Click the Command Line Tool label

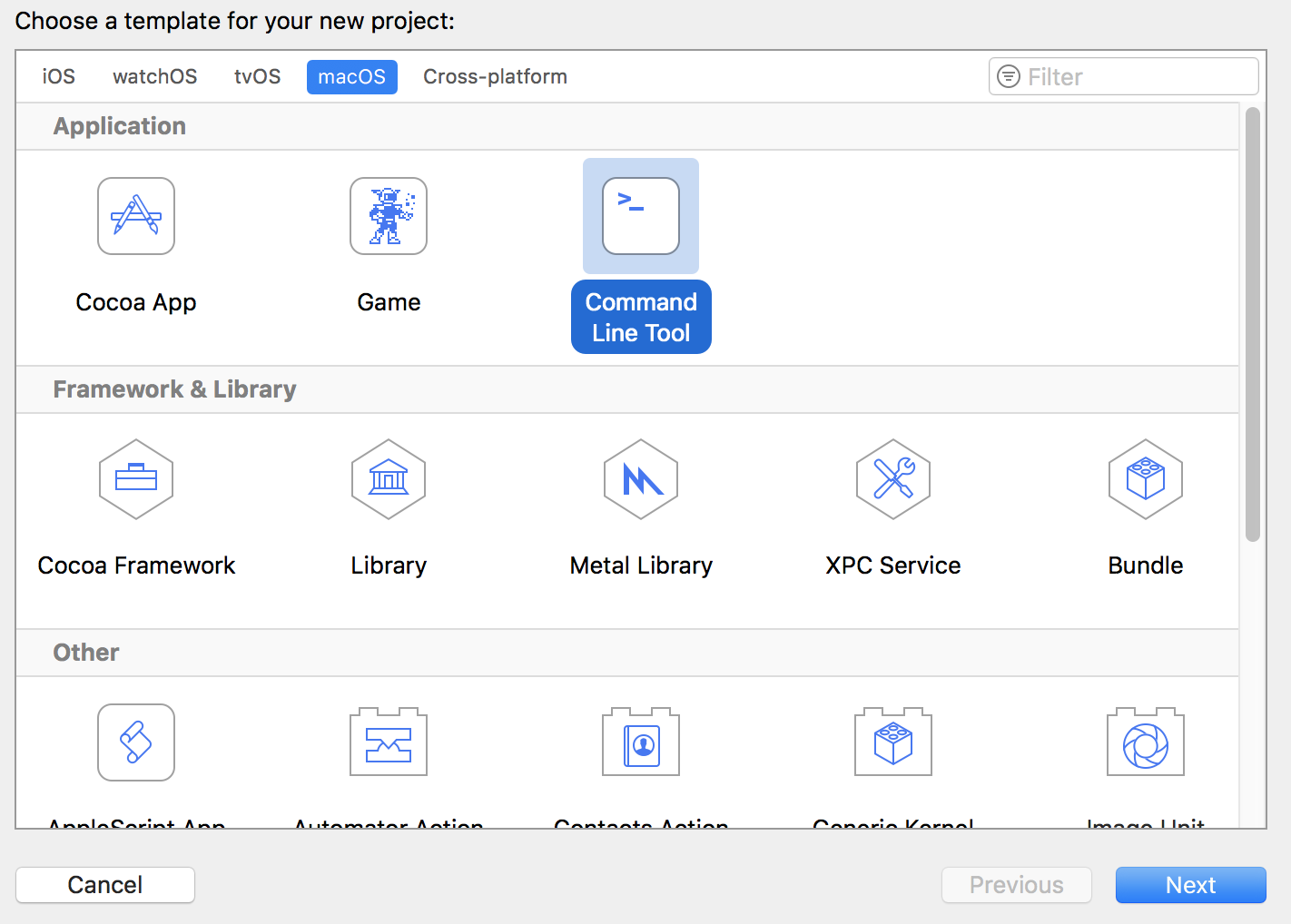click(x=641, y=317)
